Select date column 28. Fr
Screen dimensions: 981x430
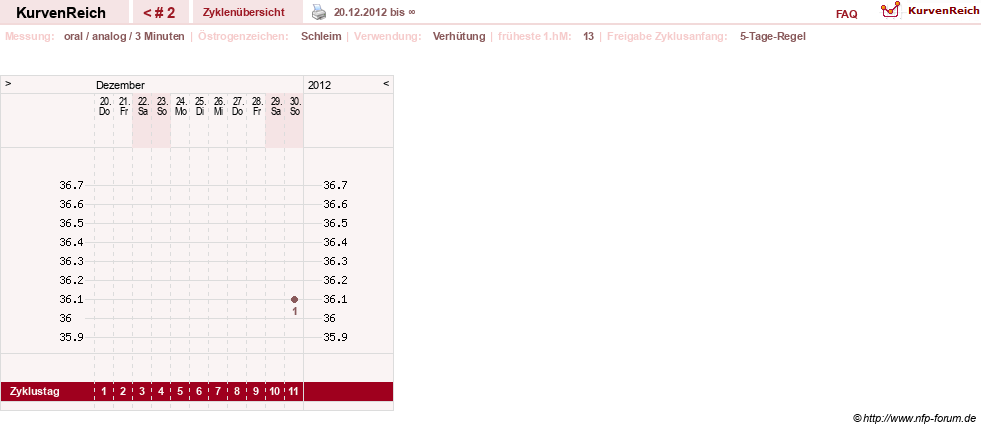[x=257, y=106]
